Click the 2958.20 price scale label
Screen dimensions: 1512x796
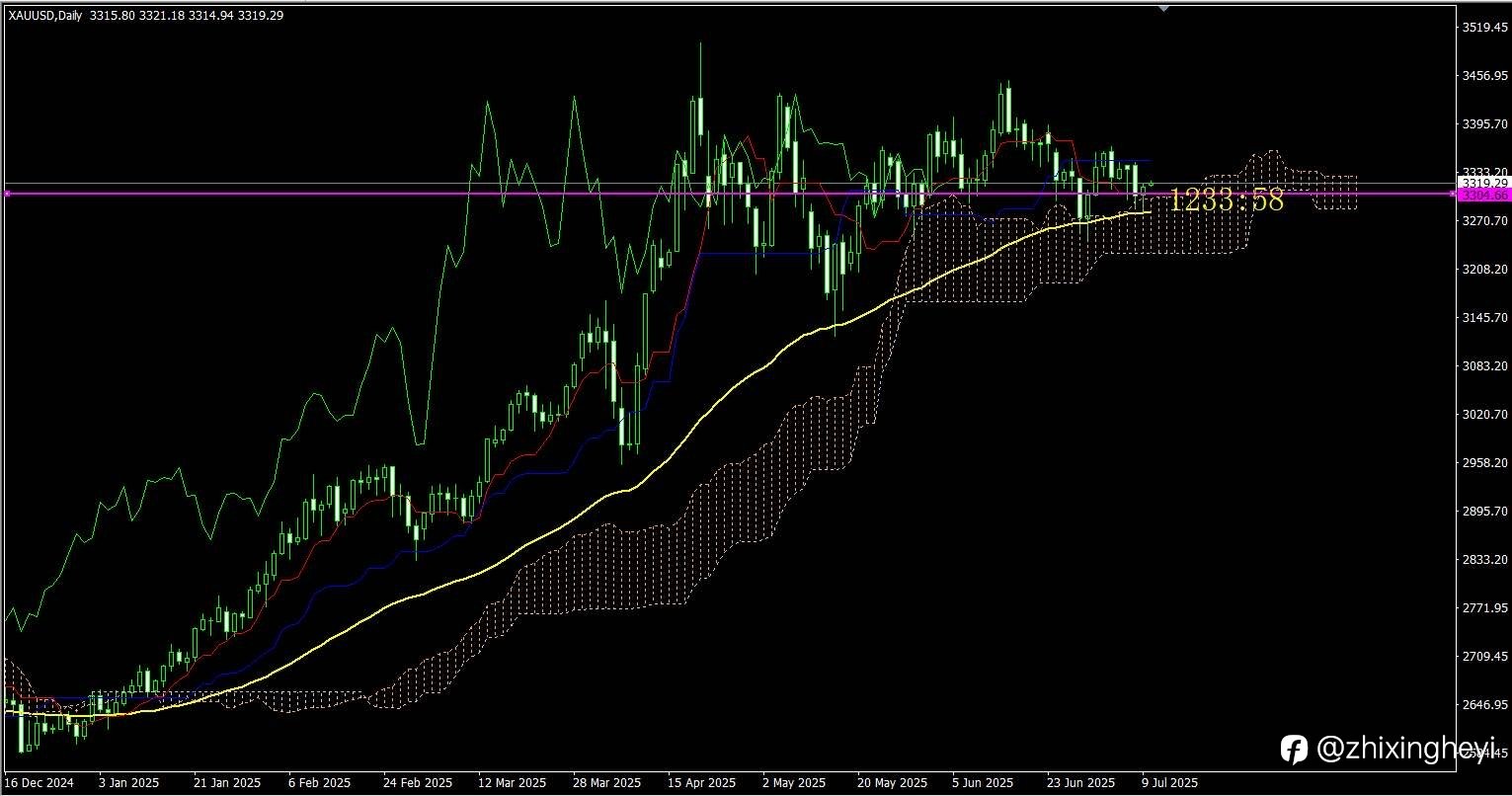click(x=1484, y=463)
